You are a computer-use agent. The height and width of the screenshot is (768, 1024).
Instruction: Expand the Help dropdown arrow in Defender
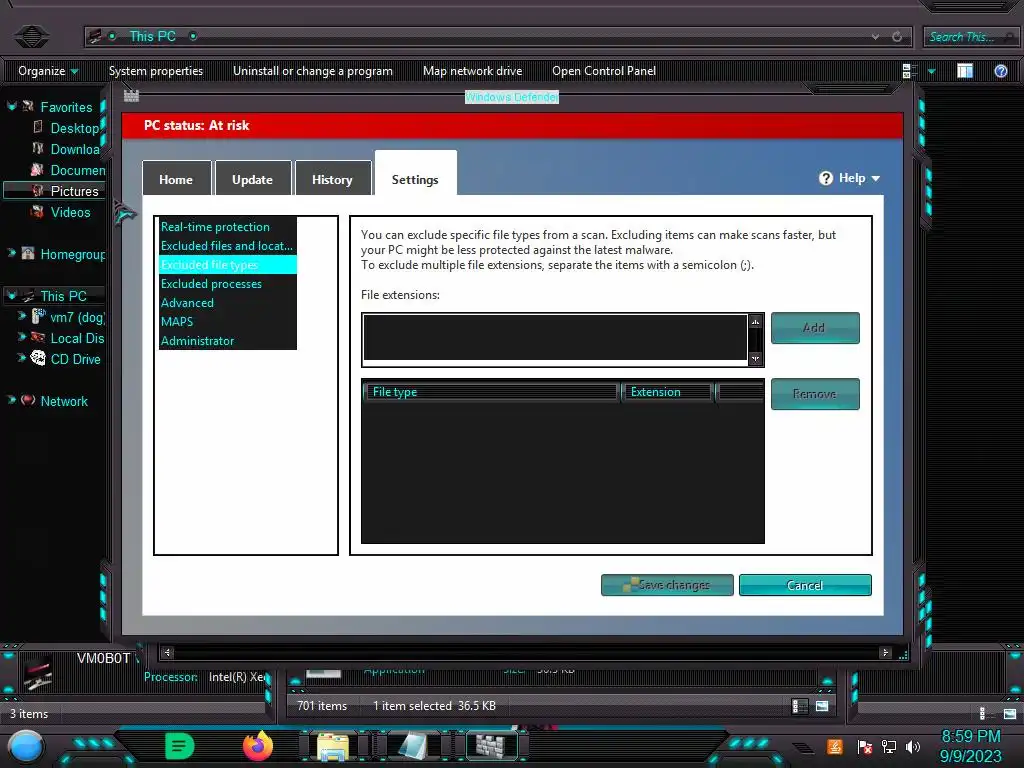[x=876, y=178]
